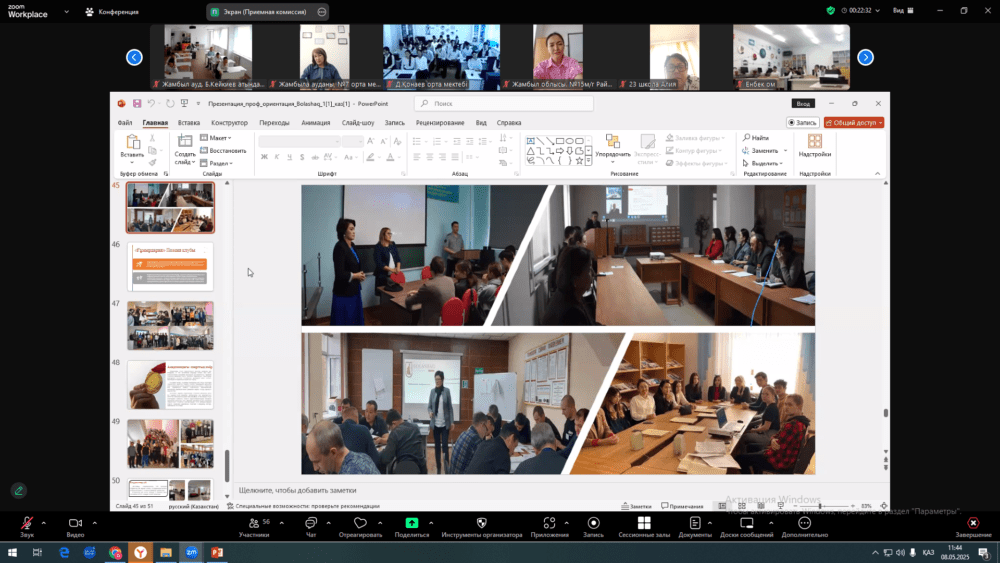Click Zoom Отреагировать heart icon
Viewport: 1000px width, 563px height.
point(360,523)
